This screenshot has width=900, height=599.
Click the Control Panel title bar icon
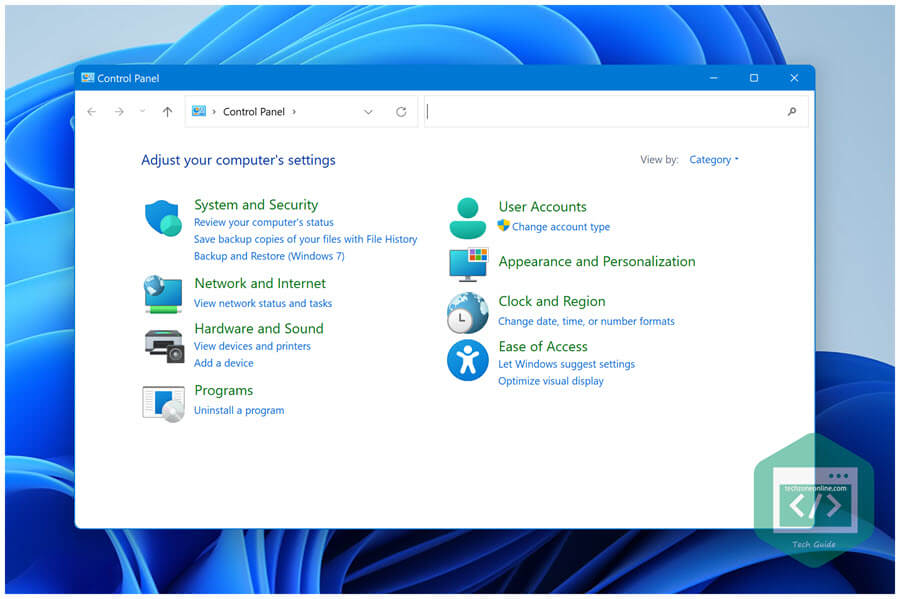87,78
